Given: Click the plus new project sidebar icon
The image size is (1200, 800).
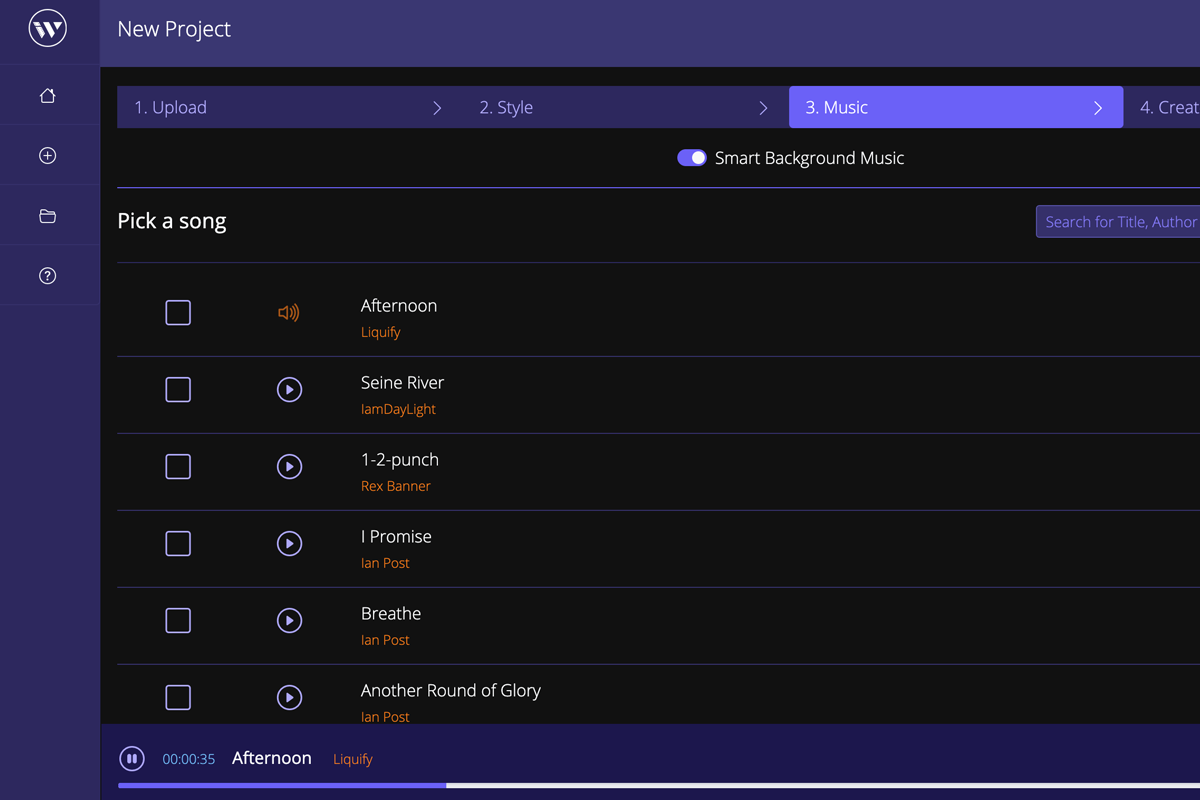Looking at the screenshot, I should pos(47,156).
